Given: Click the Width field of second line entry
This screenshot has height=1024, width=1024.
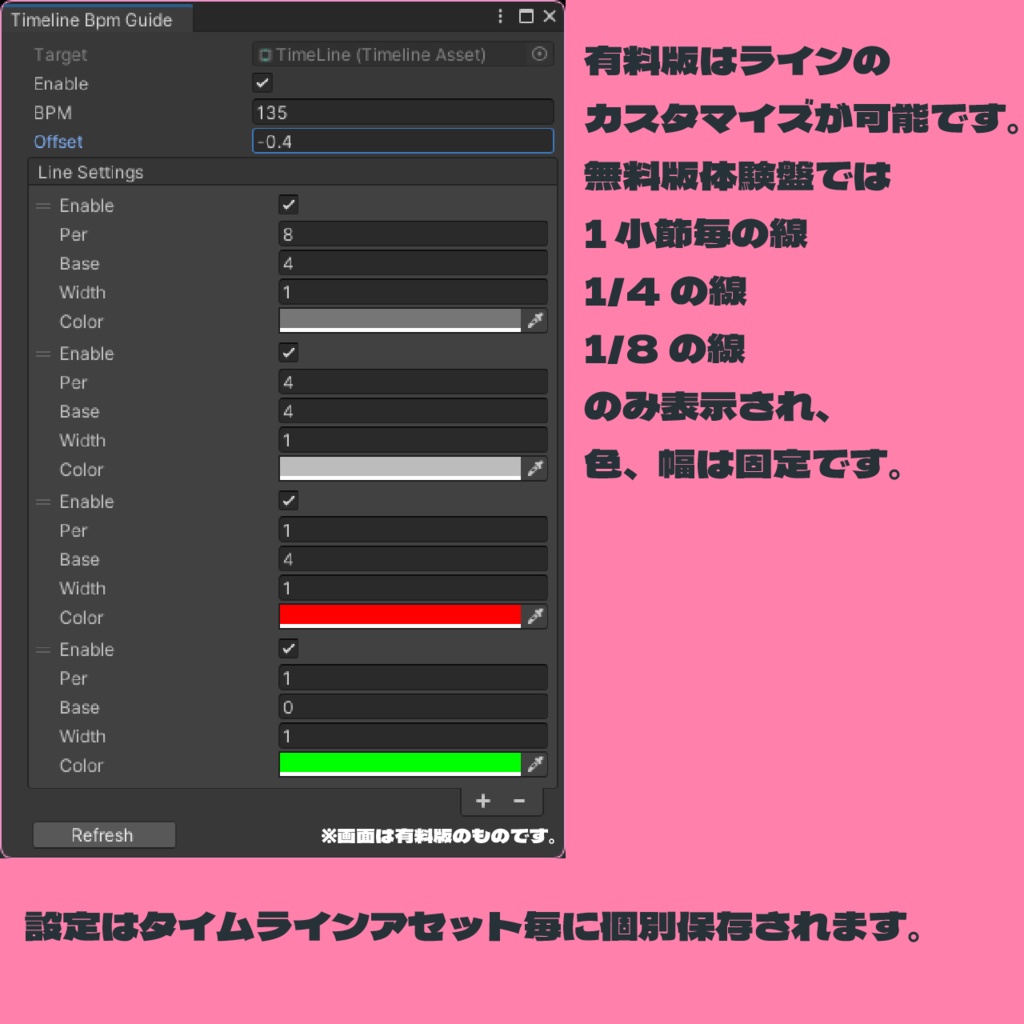Looking at the screenshot, I should (x=413, y=440).
